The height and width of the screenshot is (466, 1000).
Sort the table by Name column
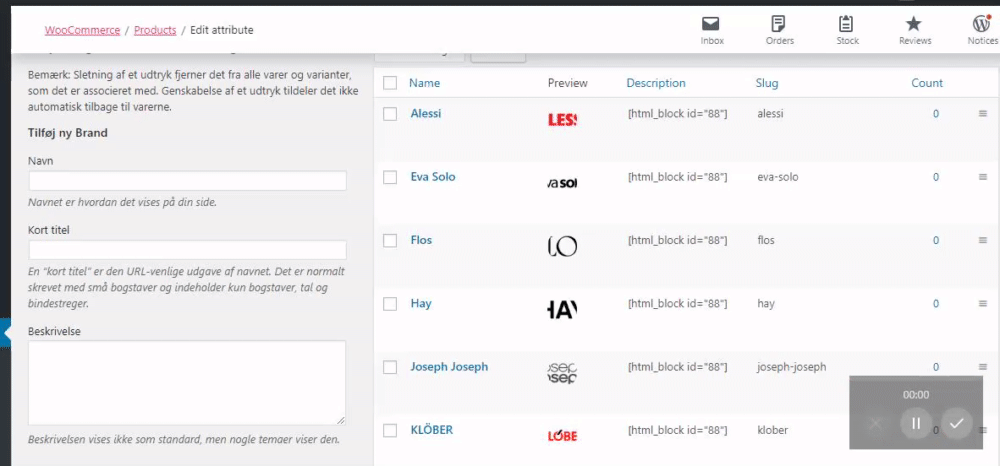424,83
